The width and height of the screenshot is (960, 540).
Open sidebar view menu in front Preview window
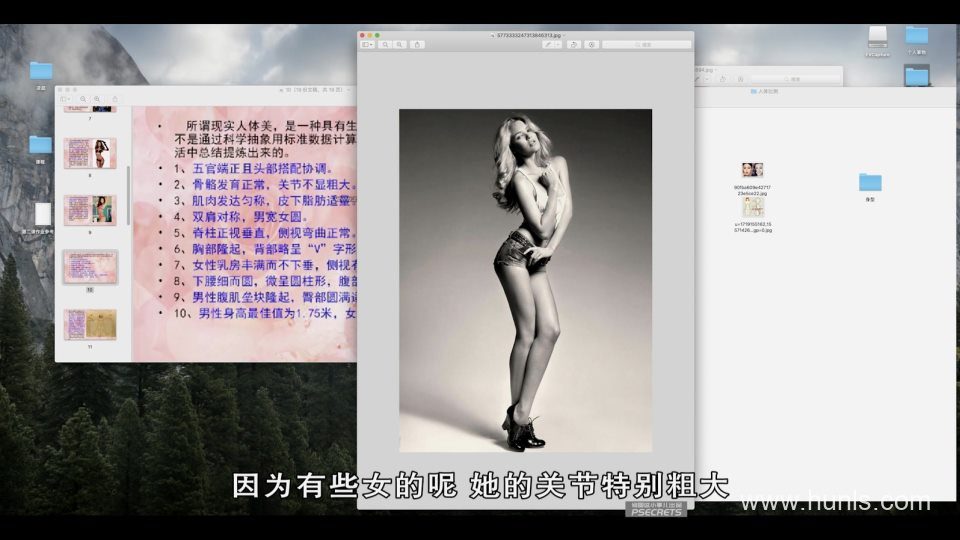[x=367, y=45]
